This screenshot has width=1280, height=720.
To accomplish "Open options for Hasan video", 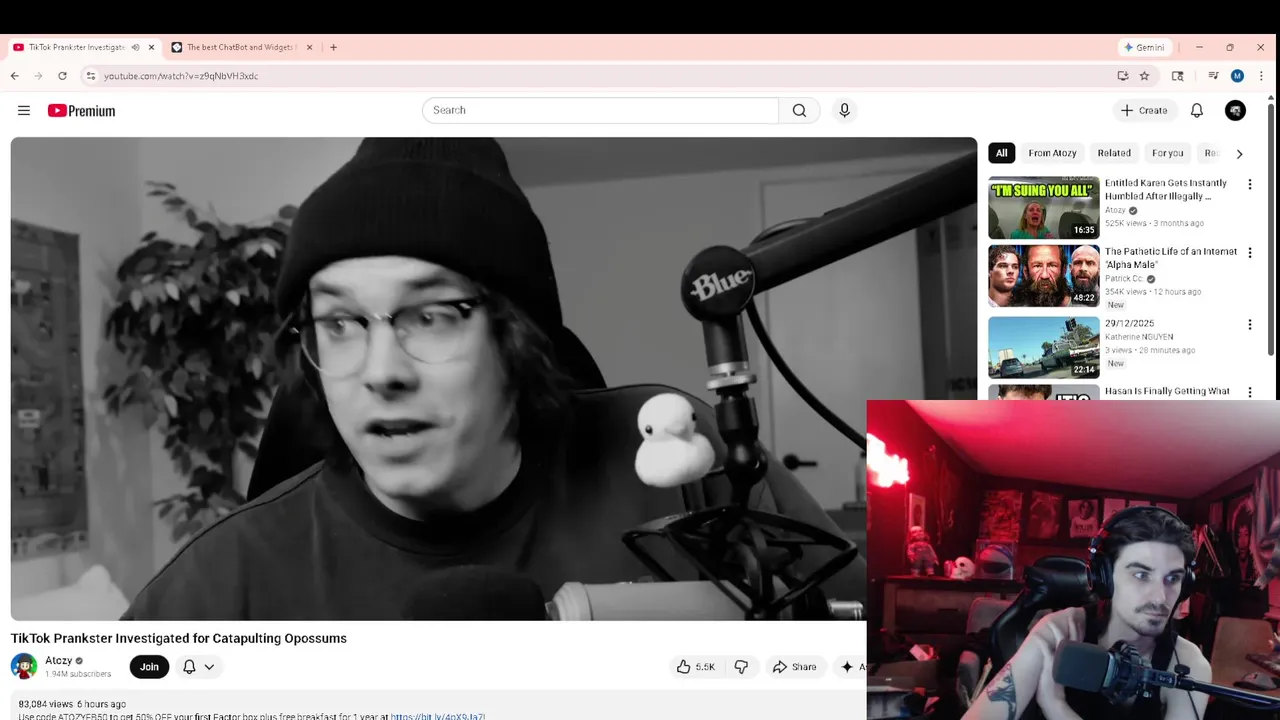I will [1249, 393].
